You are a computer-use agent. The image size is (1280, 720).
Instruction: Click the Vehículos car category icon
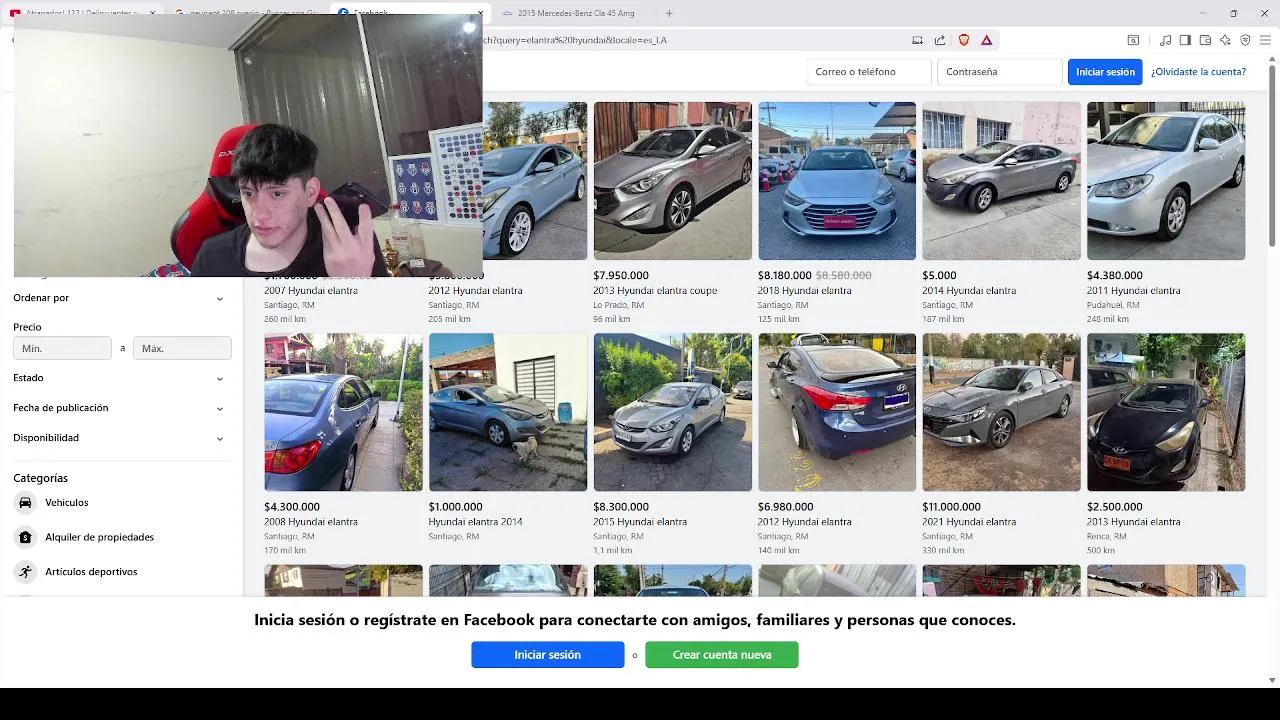(x=25, y=503)
